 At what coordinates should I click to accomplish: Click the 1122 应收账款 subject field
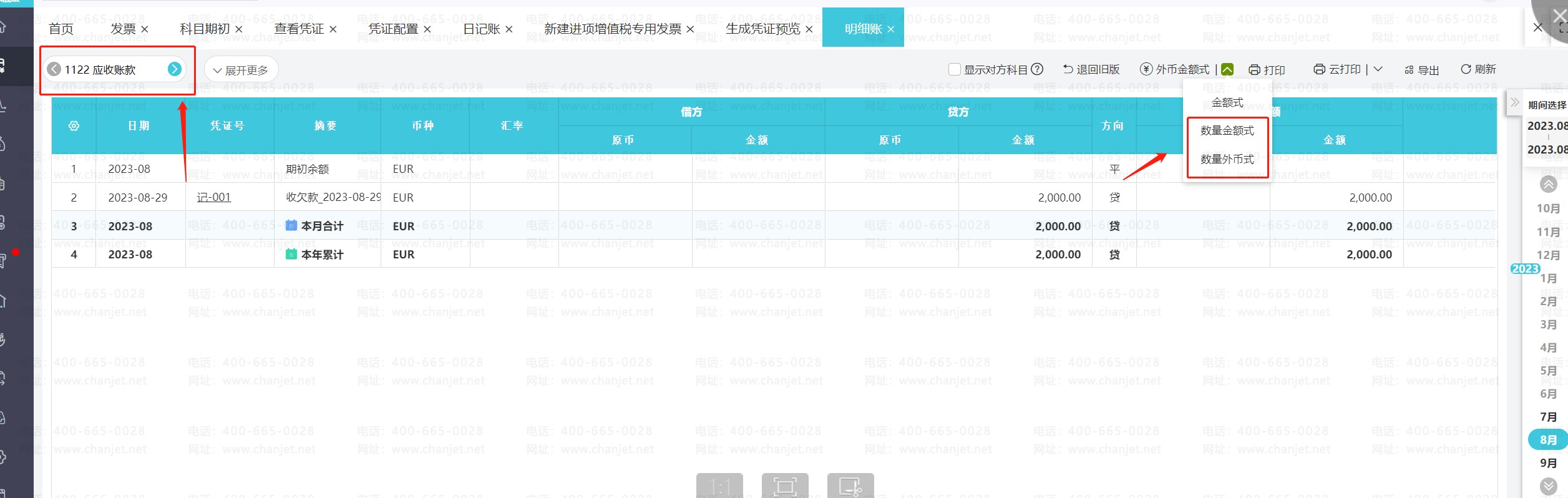(114, 69)
